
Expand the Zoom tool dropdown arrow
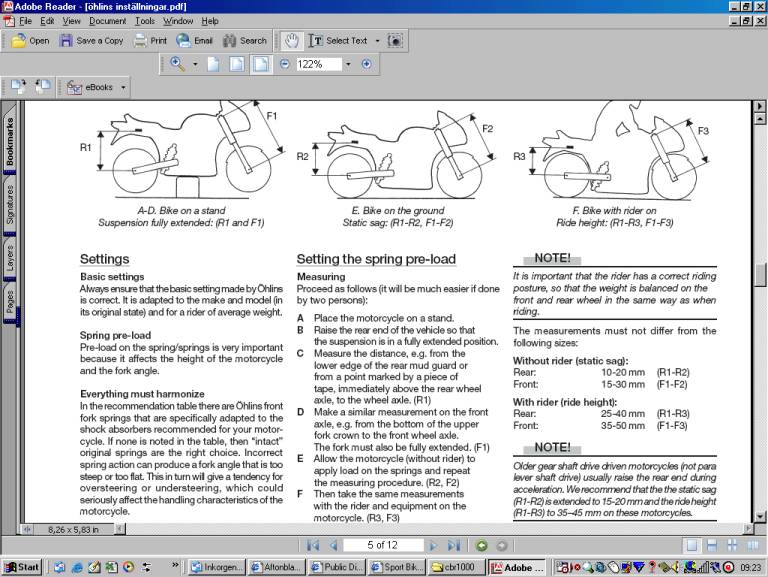195,64
